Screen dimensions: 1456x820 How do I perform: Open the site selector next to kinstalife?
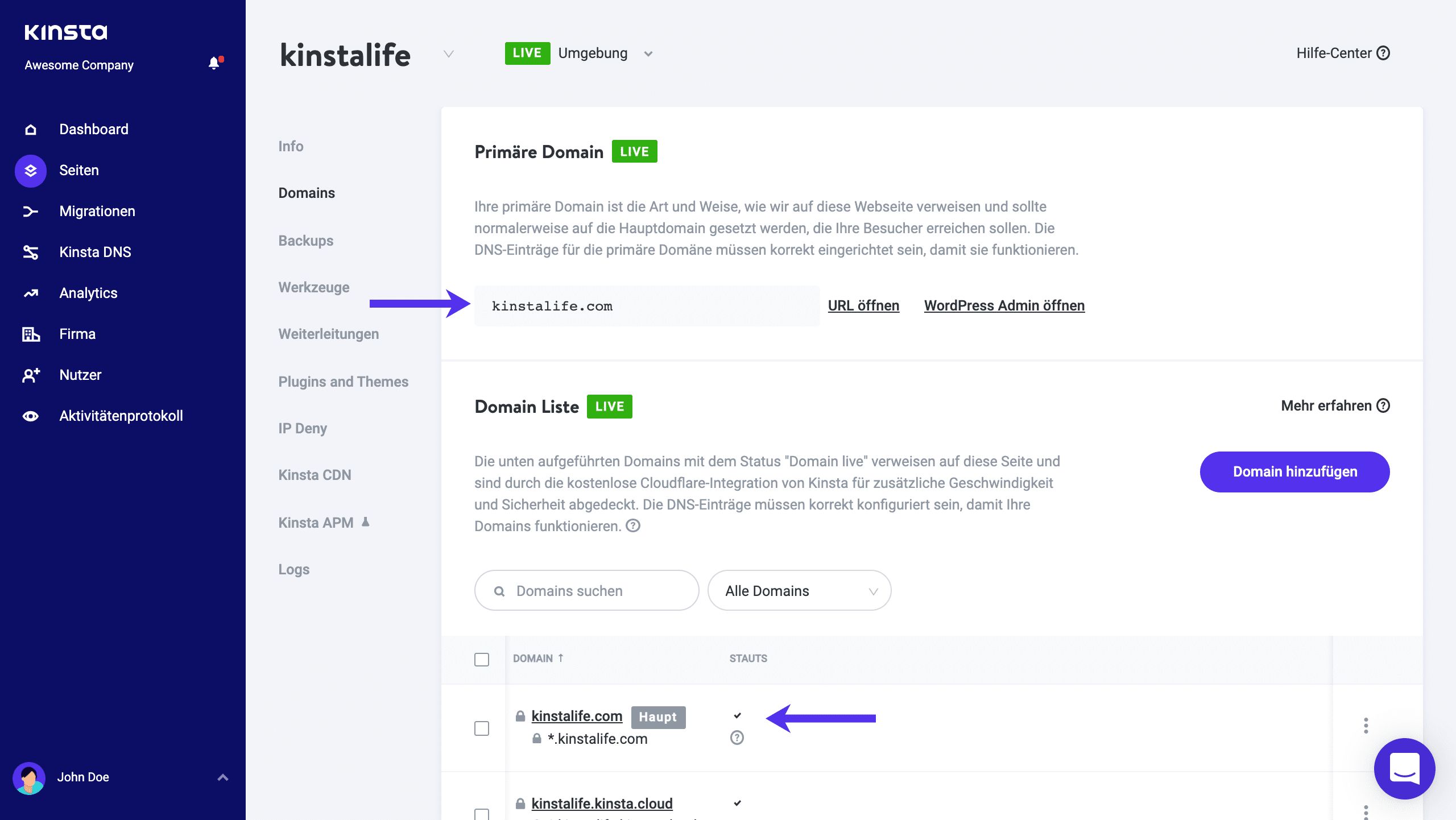(x=449, y=54)
